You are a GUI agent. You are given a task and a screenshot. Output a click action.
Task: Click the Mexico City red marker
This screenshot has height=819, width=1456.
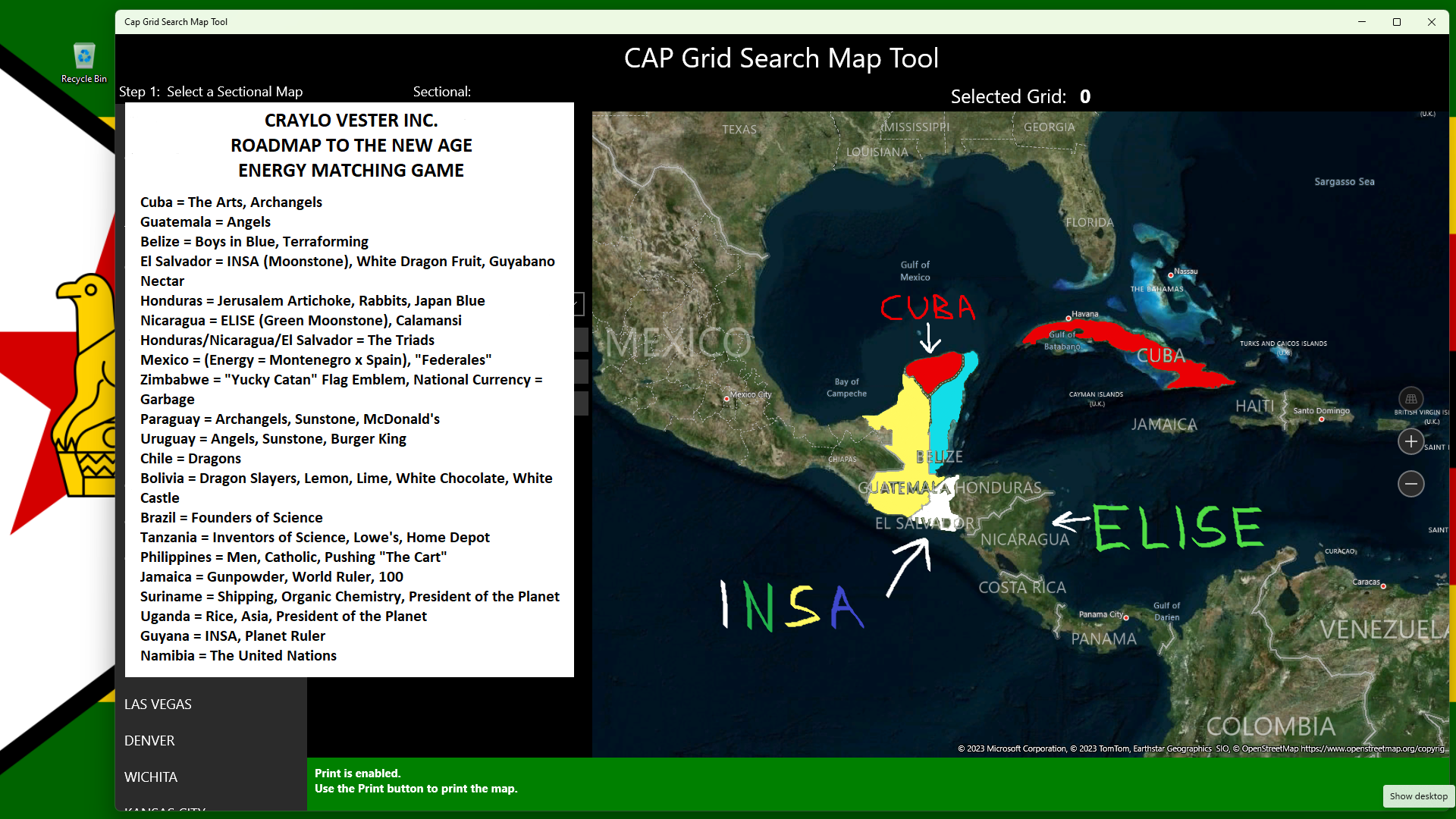coord(726,398)
